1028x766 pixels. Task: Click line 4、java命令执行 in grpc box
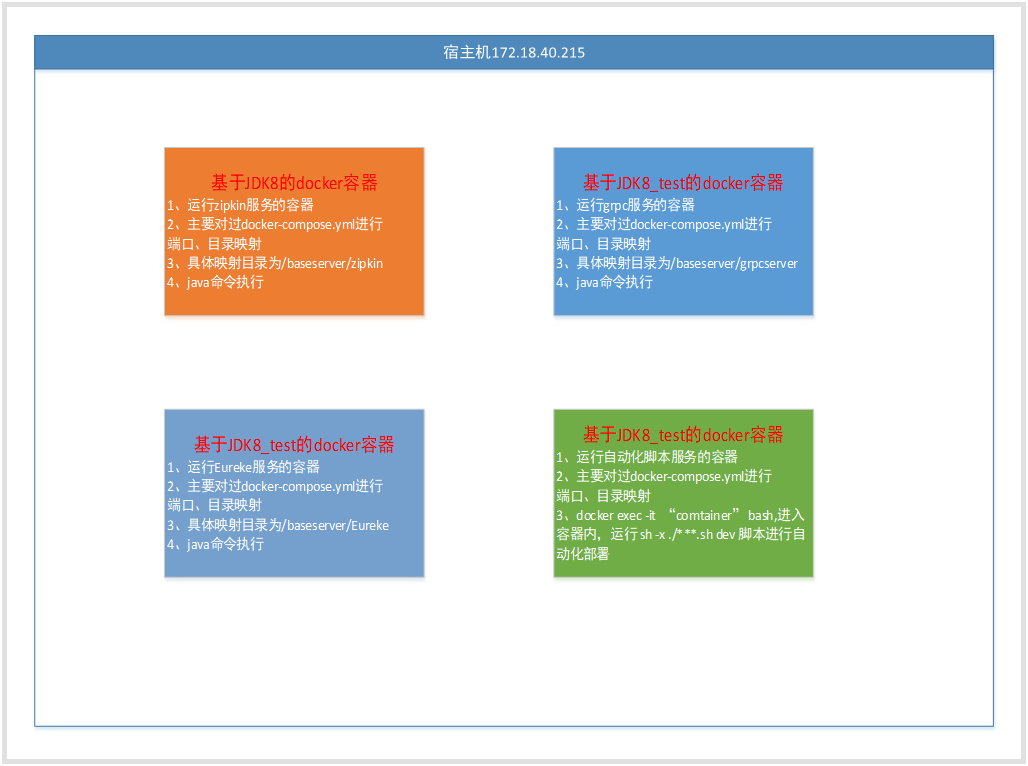click(604, 283)
